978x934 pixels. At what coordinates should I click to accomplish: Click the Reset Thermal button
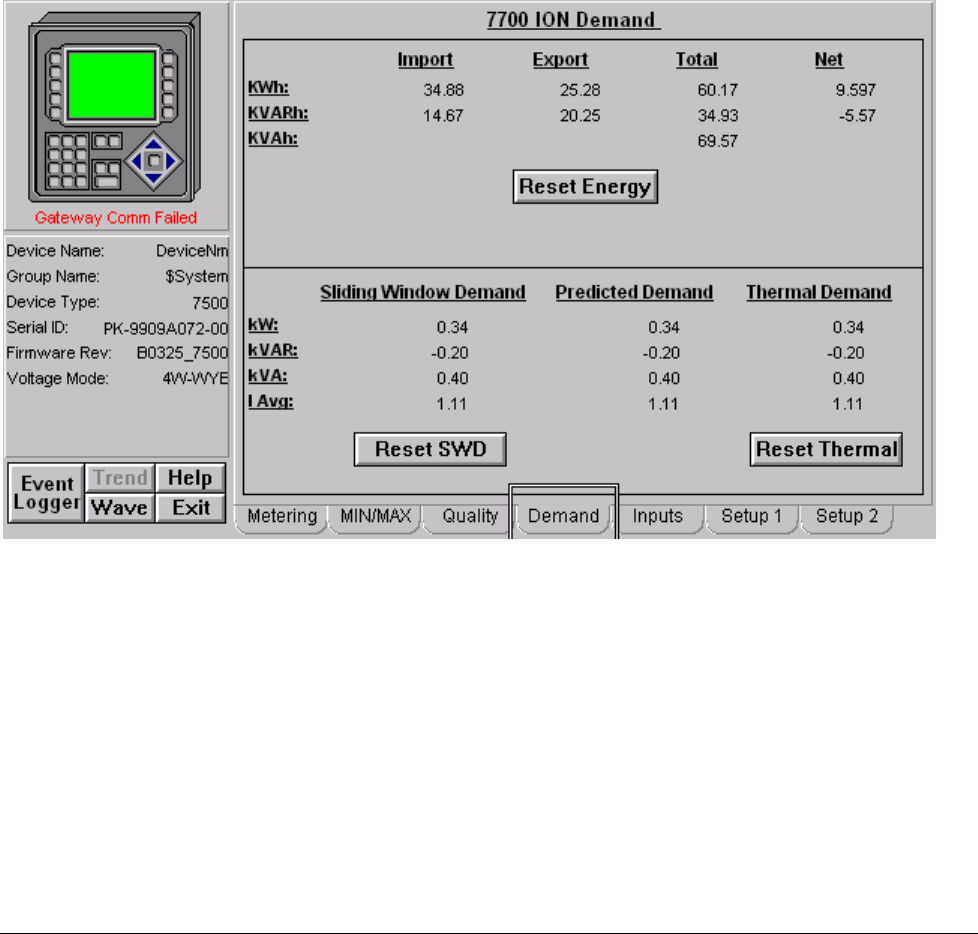[x=826, y=449]
